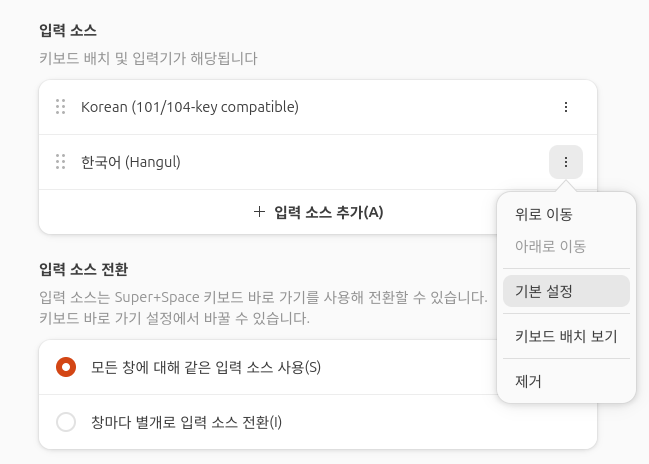The image size is (649, 464).
Task: Open the Korean (101/104-key compatible) options menu
Action: point(566,107)
